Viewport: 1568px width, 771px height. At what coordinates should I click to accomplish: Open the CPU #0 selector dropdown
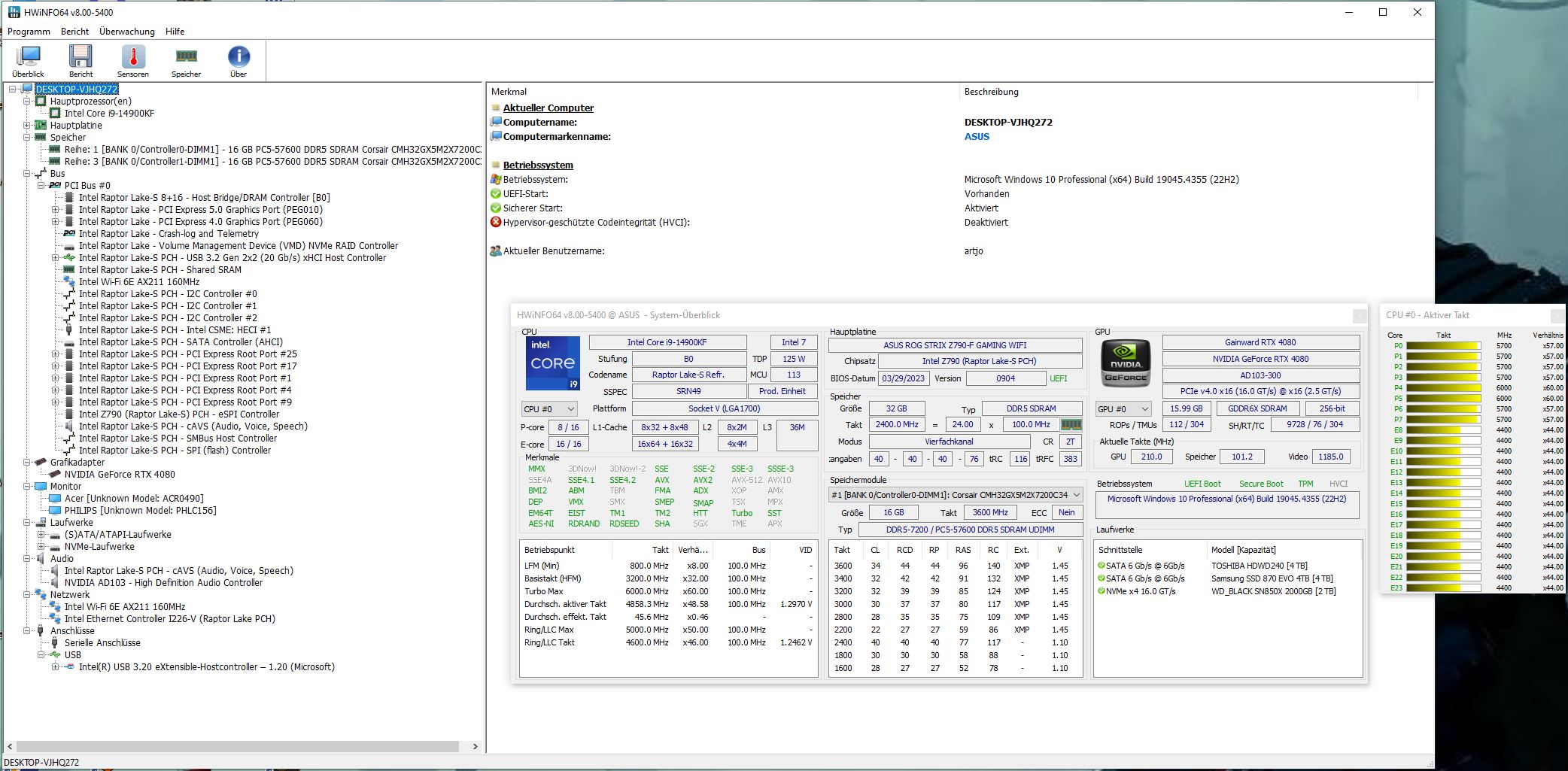(549, 409)
